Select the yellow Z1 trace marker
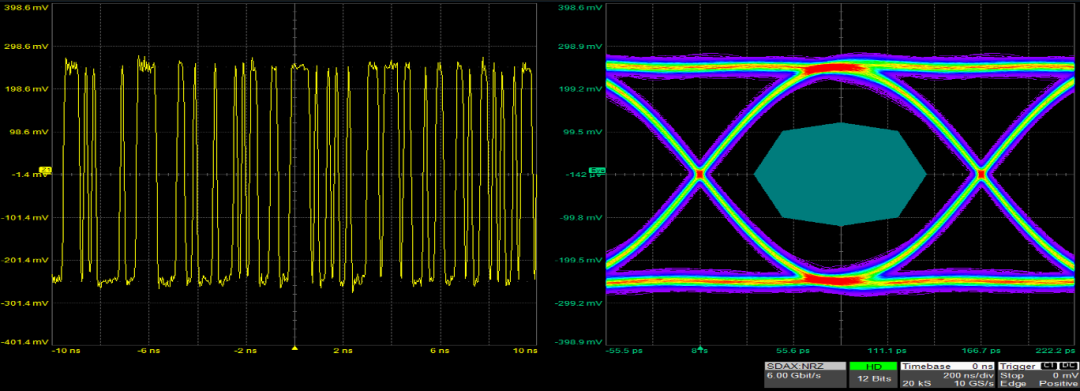 [x=46, y=169]
